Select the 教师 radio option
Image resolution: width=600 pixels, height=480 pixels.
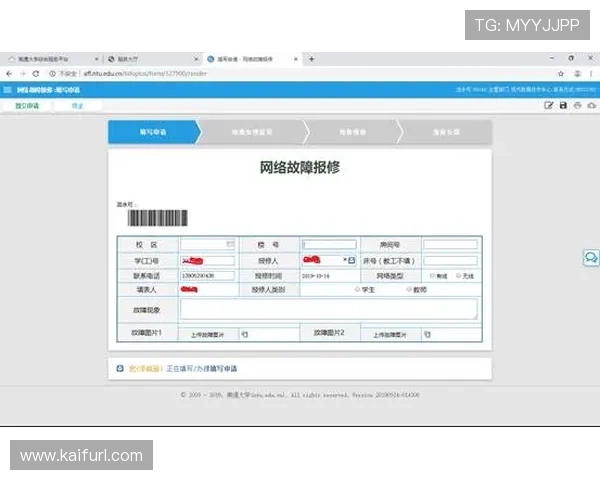(409, 289)
